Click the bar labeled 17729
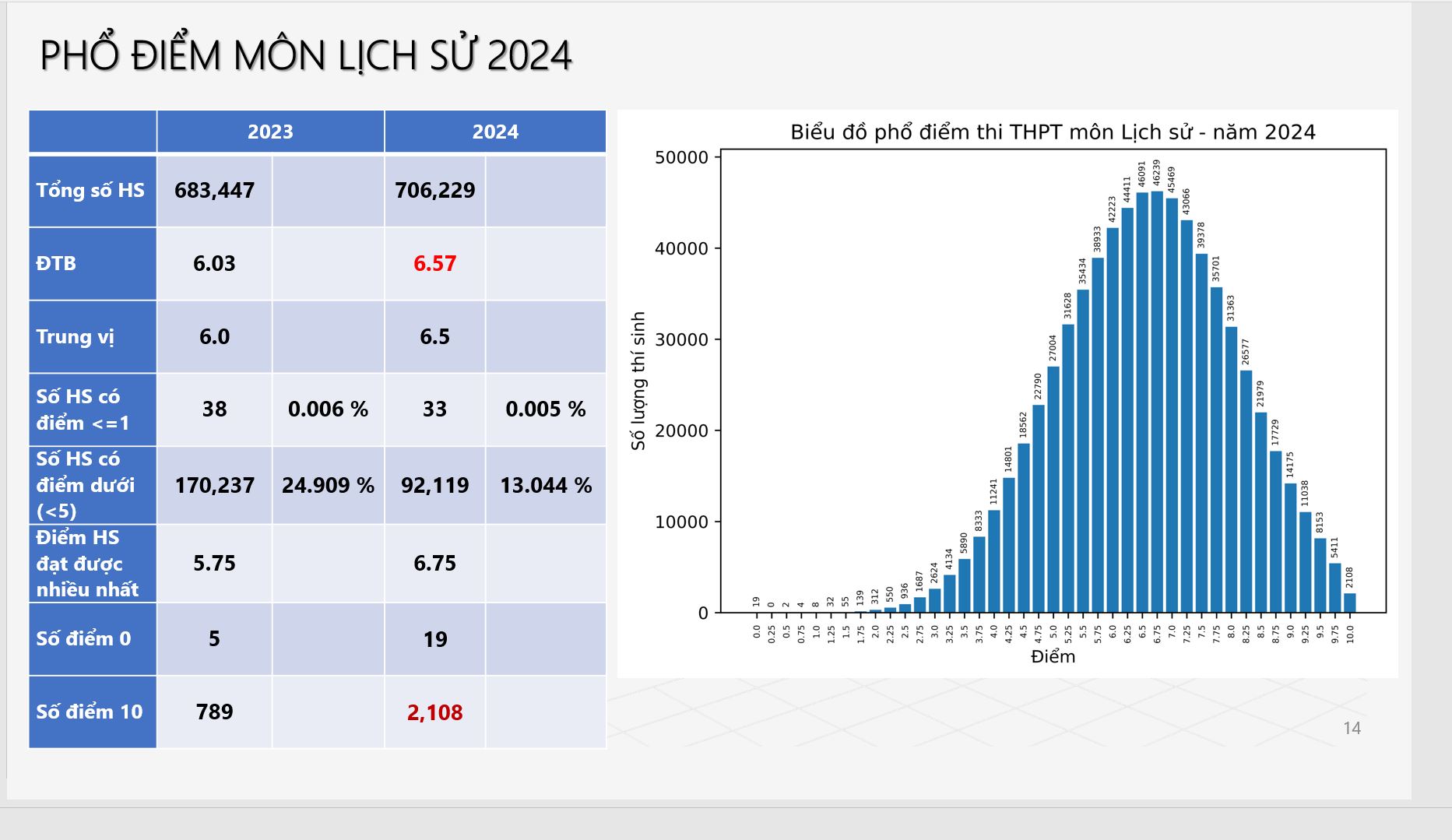This screenshot has height=840, width=1452. point(1275,532)
